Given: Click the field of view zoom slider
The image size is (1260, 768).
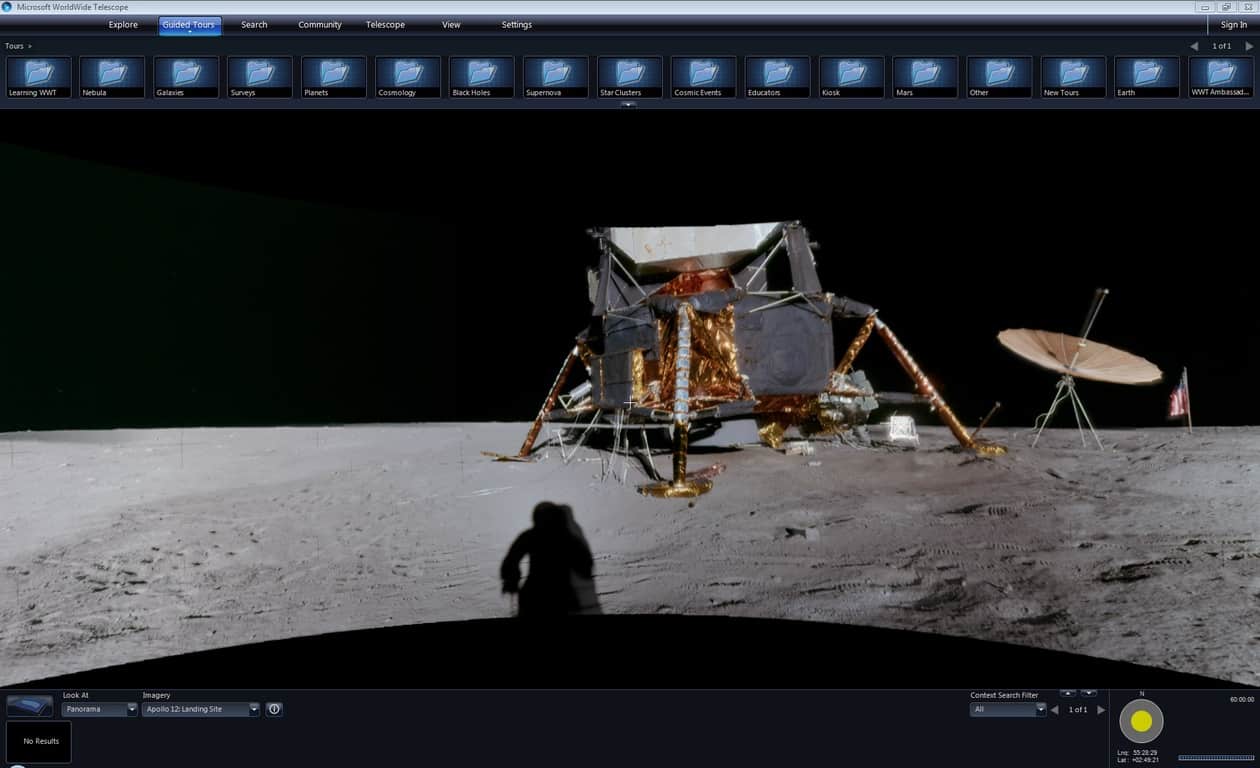Looking at the screenshot, I should point(1215,757).
